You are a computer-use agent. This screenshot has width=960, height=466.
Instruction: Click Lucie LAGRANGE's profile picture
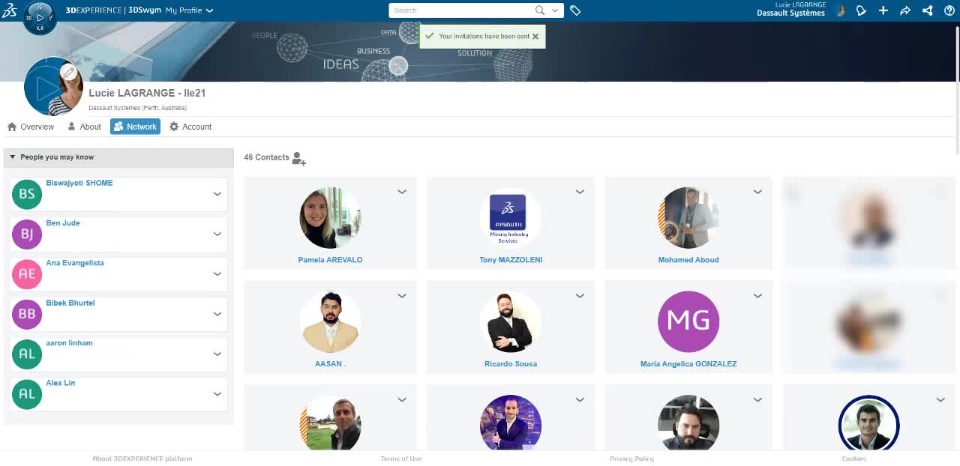pos(53,86)
